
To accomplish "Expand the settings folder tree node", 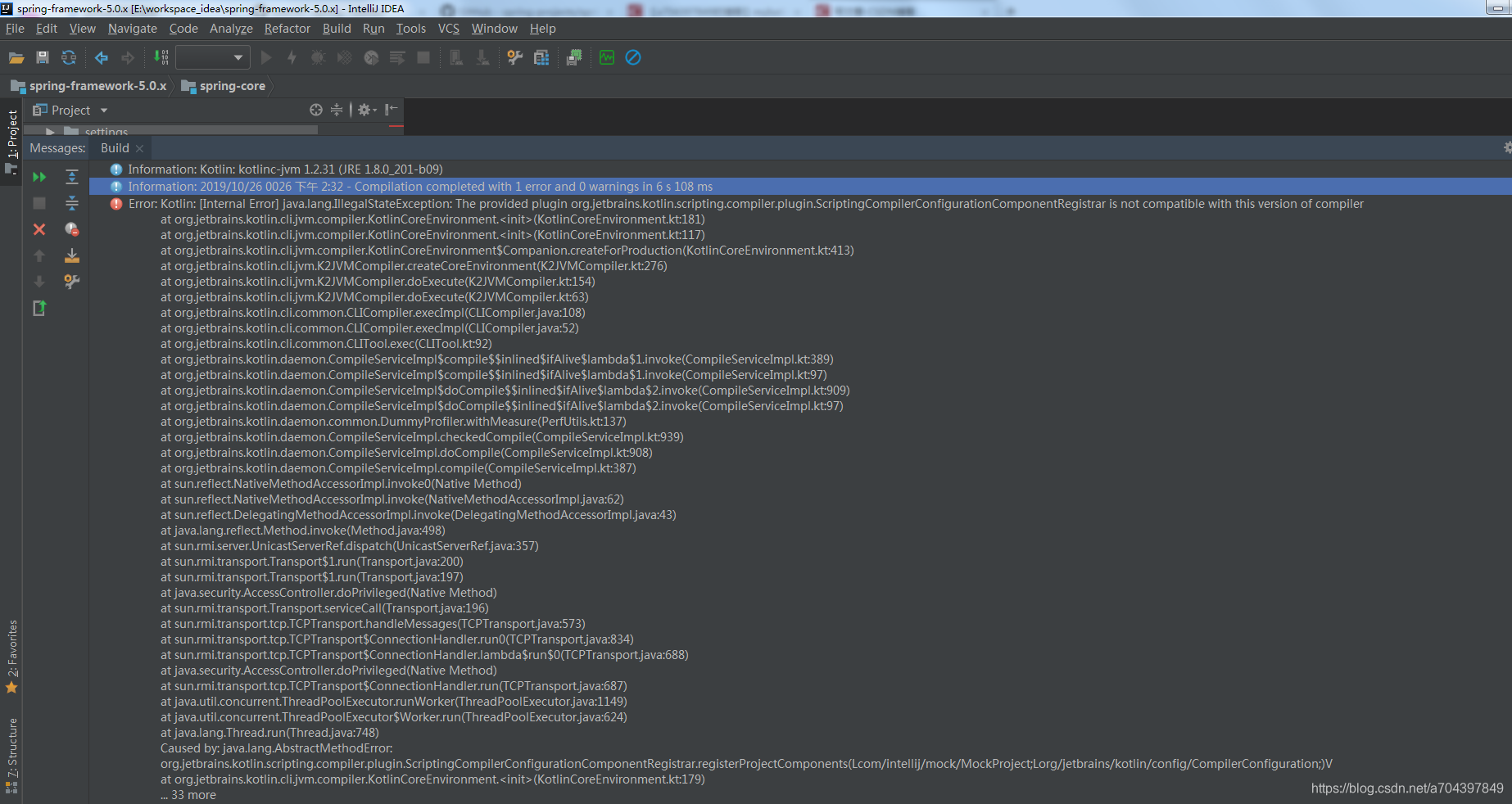I will pyautogui.click(x=51, y=132).
